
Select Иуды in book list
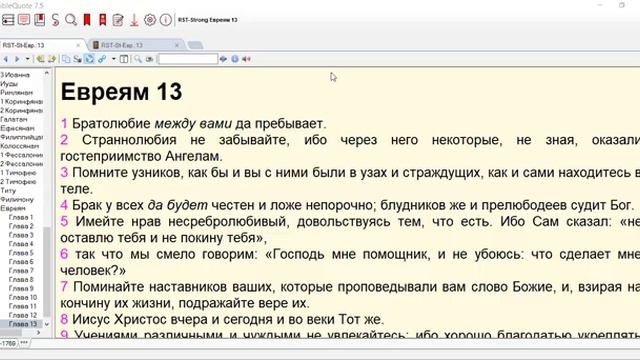[x=9, y=84]
